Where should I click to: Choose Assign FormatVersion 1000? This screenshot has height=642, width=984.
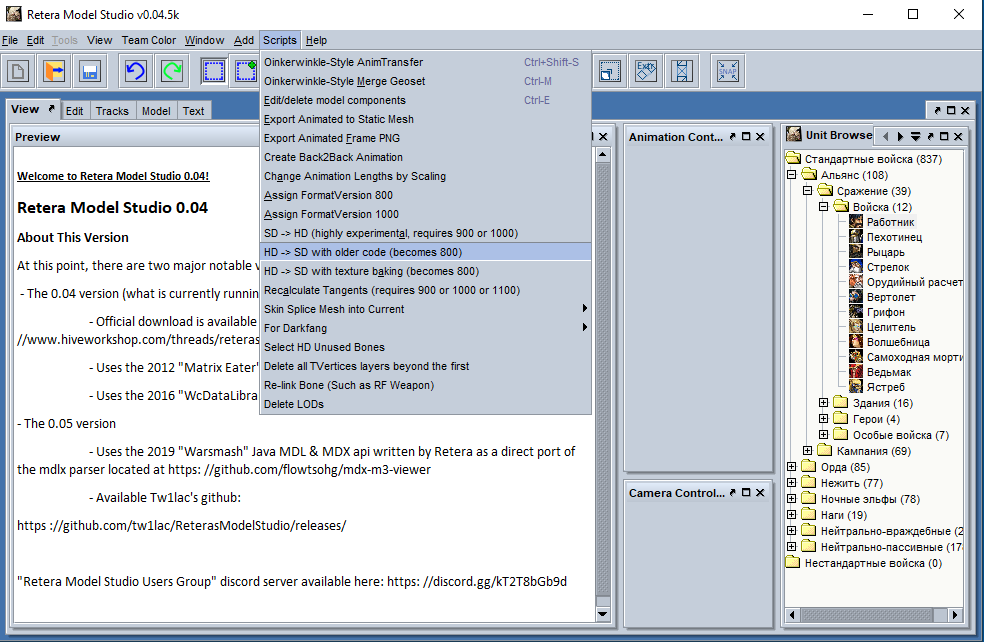click(425, 214)
